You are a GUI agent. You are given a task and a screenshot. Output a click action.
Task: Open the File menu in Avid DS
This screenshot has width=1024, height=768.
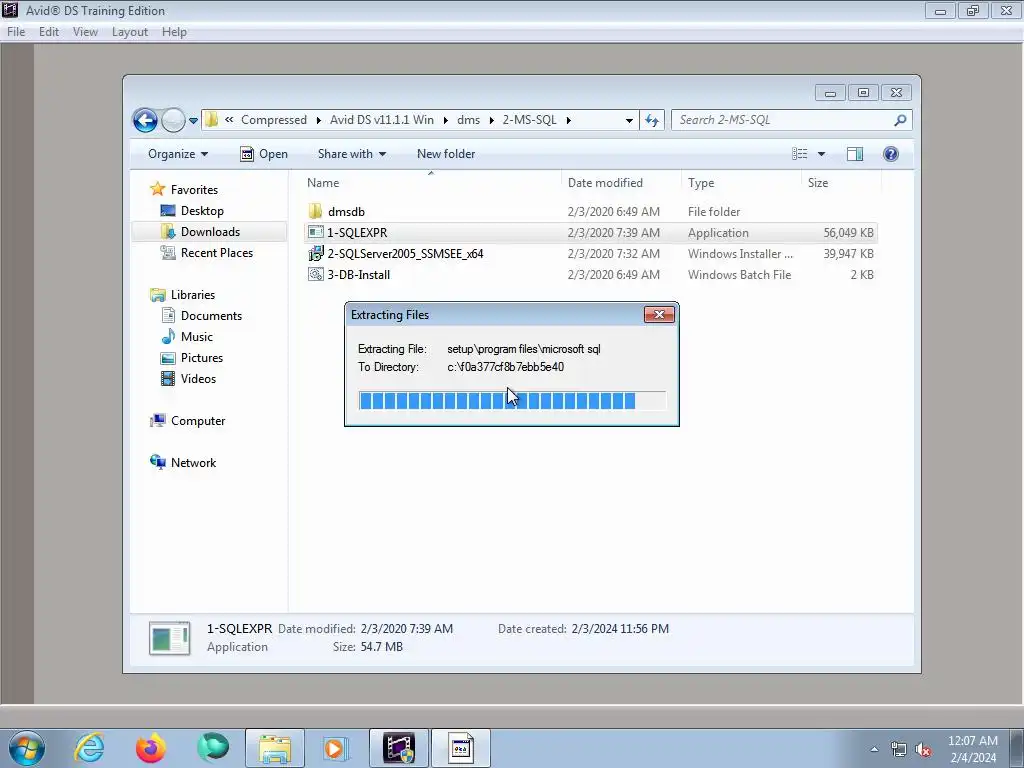click(16, 32)
